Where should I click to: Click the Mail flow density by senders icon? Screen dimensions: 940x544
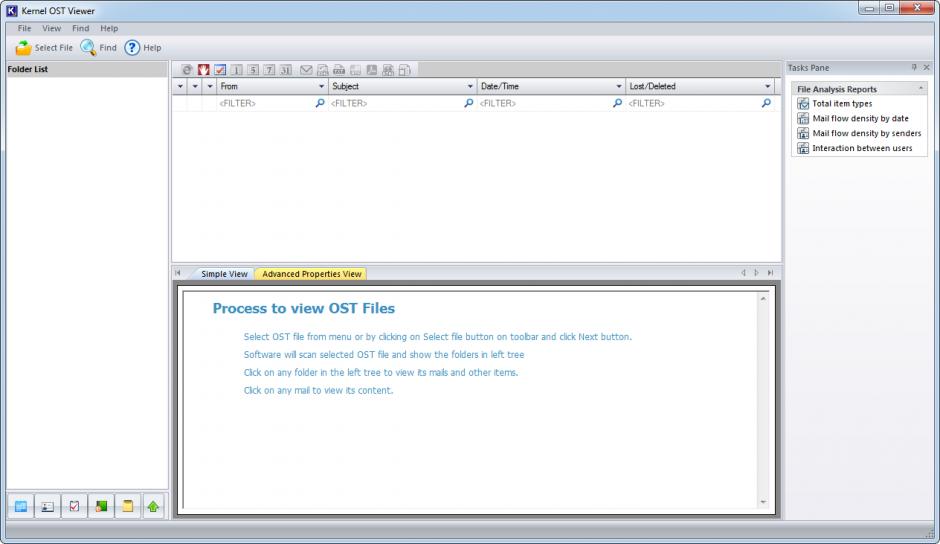tap(803, 133)
